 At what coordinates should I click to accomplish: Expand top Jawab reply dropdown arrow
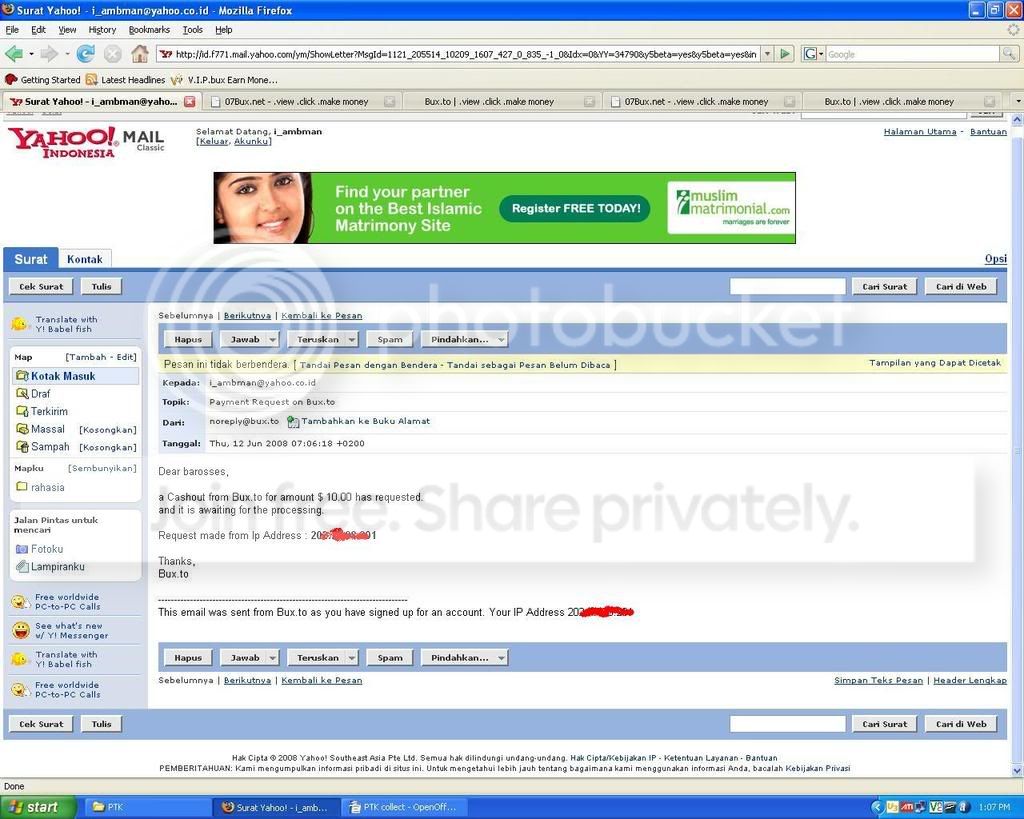click(x=272, y=340)
